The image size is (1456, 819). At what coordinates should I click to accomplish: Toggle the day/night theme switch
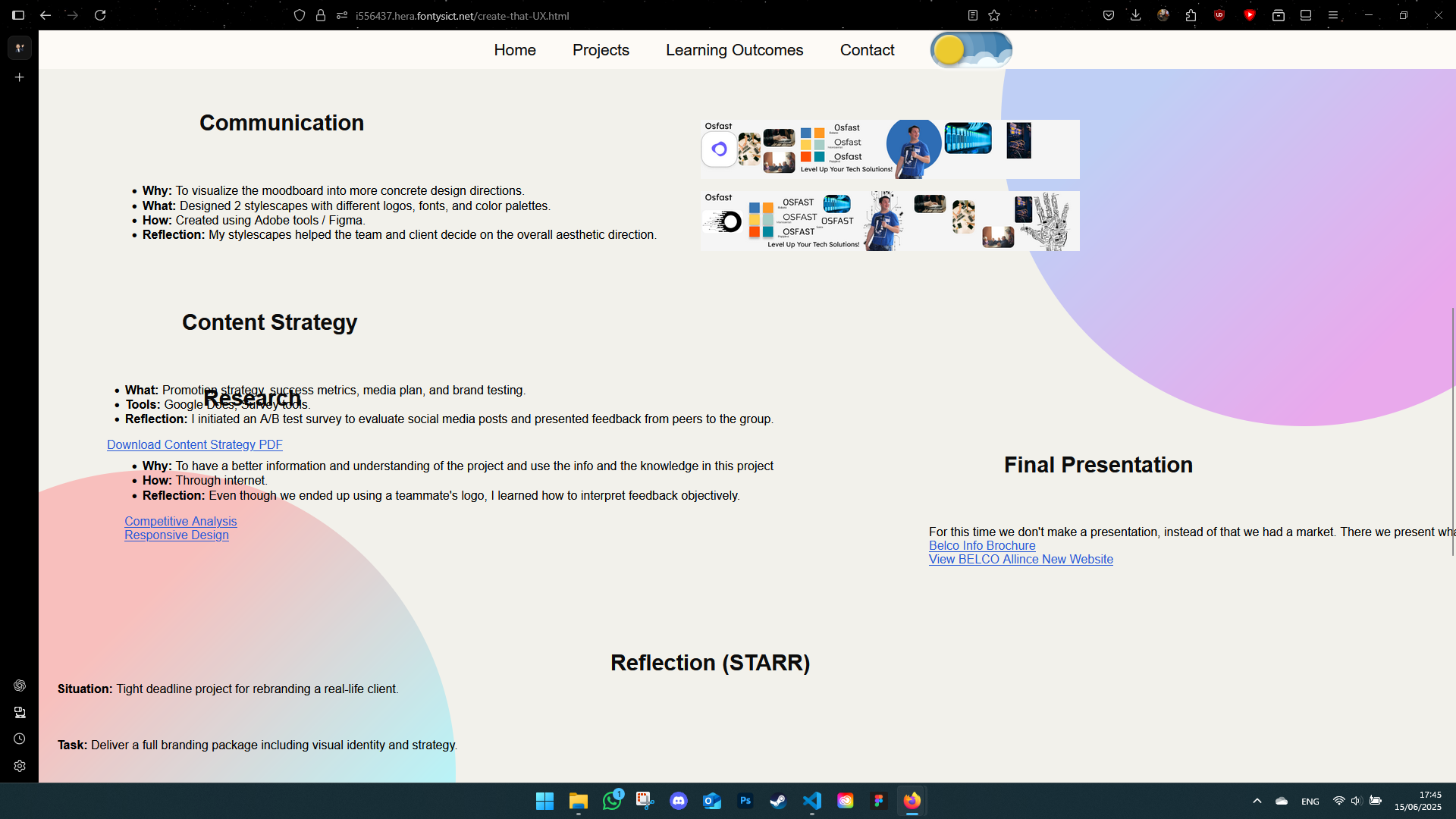971,49
